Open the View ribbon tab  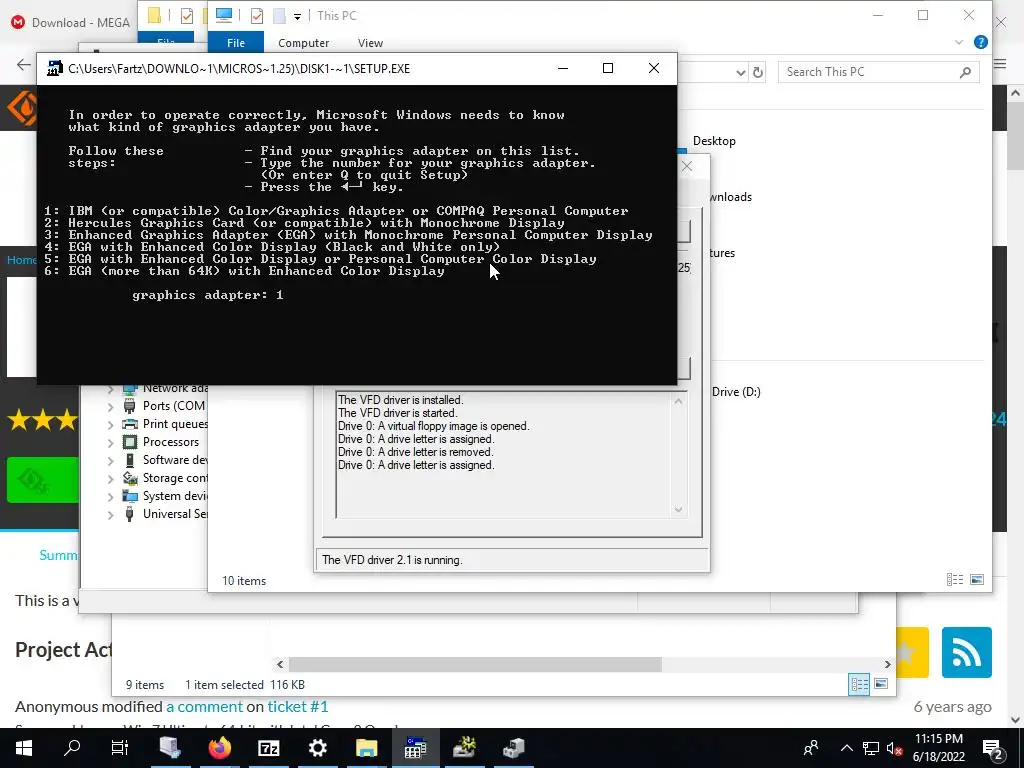(370, 43)
